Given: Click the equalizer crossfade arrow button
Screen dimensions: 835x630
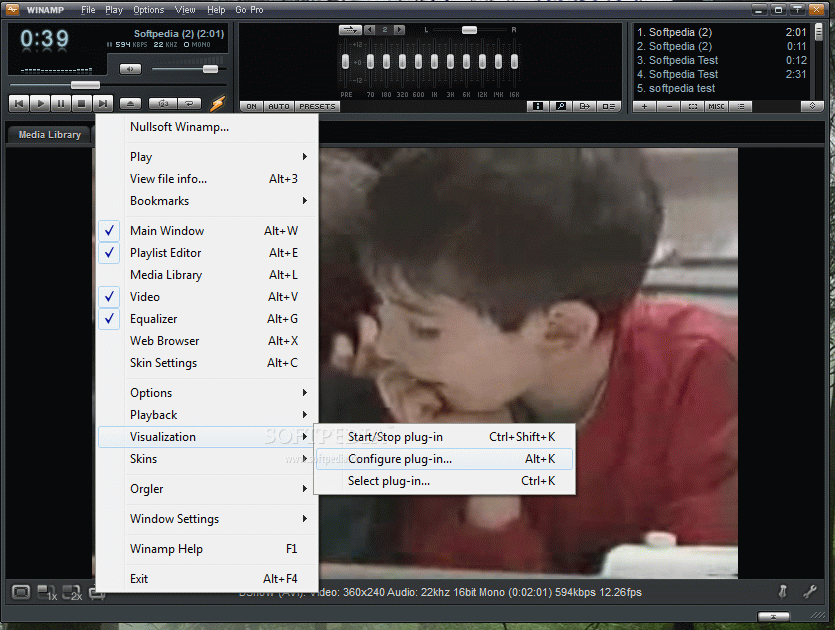Looking at the screenshot, I should 350,30.
